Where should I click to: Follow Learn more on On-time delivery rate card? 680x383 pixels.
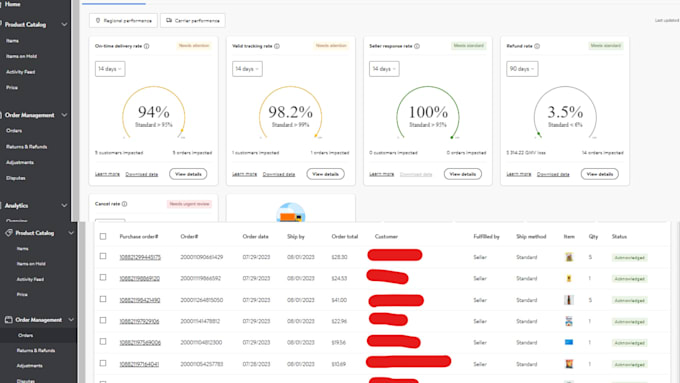tap(107, 174)
